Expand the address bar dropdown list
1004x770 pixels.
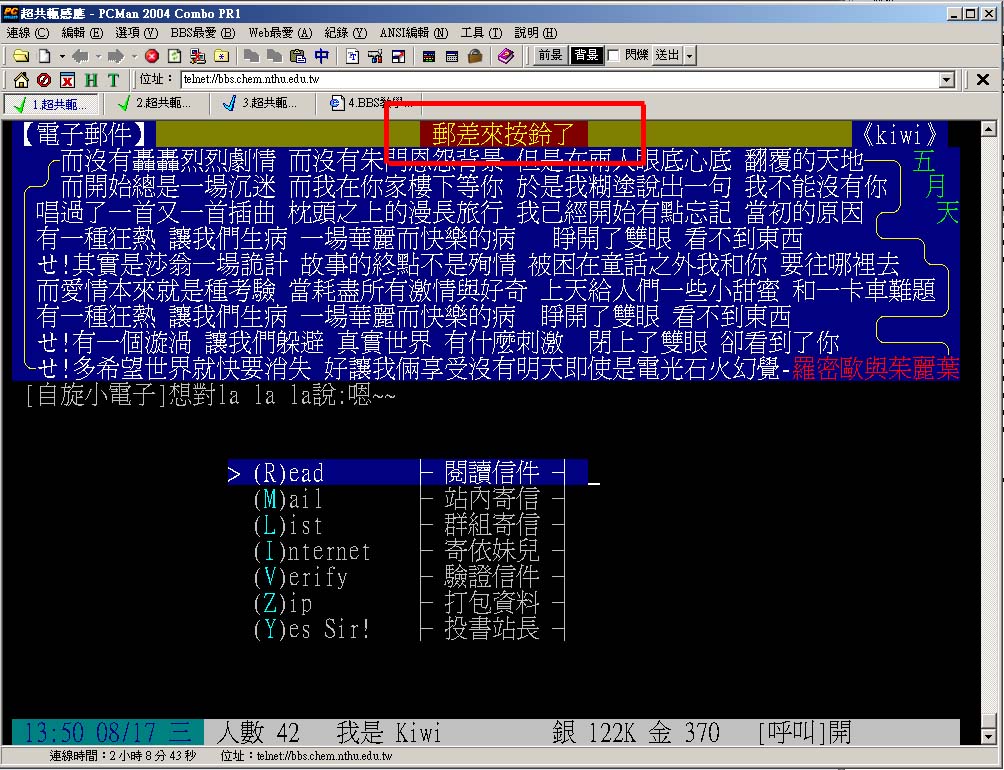(x=947, y=80)
